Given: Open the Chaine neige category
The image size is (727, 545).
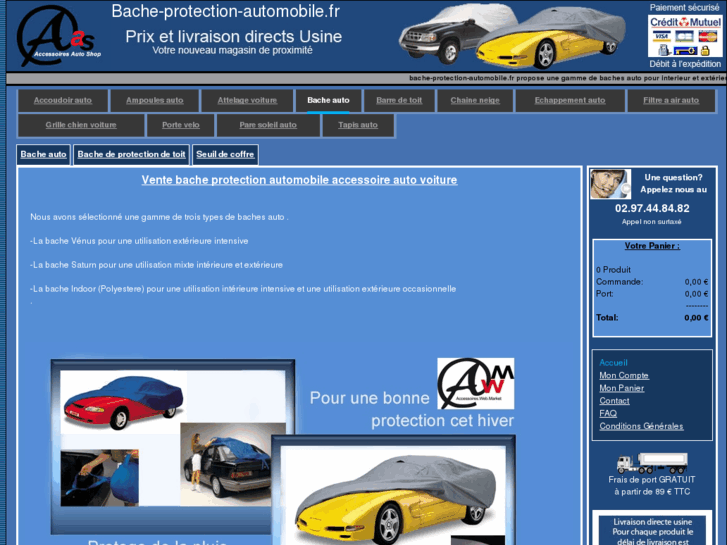Looking at the screenshot, I should [x=475, y=100].
